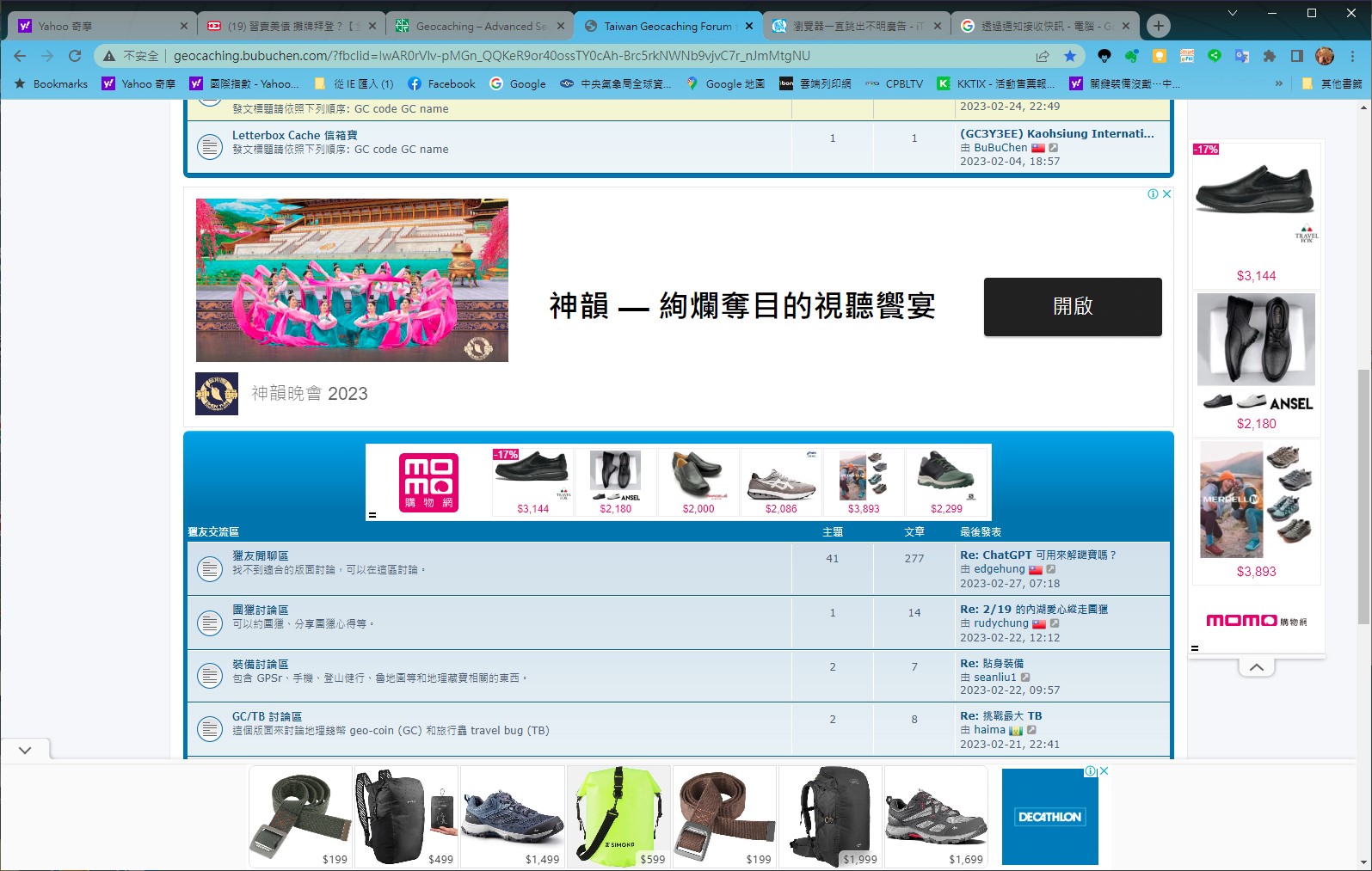This screenshot has height=871, width=1372.
Task: Click the vertical page scrollbar thumb
Action: point(1363,497)
